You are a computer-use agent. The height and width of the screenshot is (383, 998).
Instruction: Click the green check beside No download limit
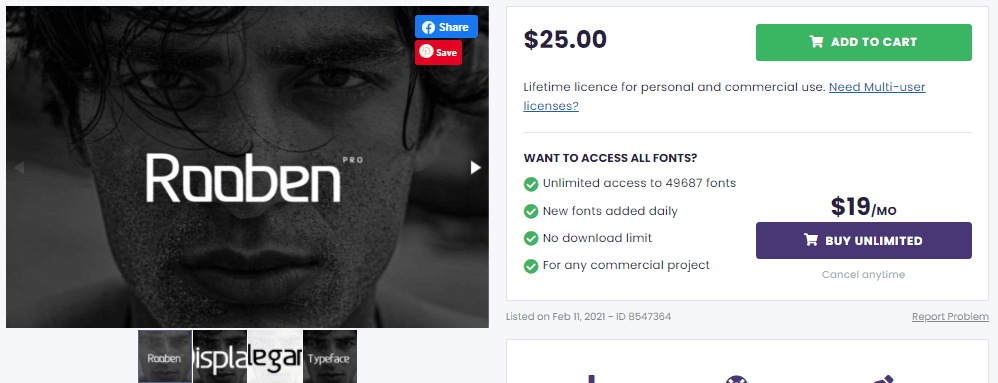531,239
